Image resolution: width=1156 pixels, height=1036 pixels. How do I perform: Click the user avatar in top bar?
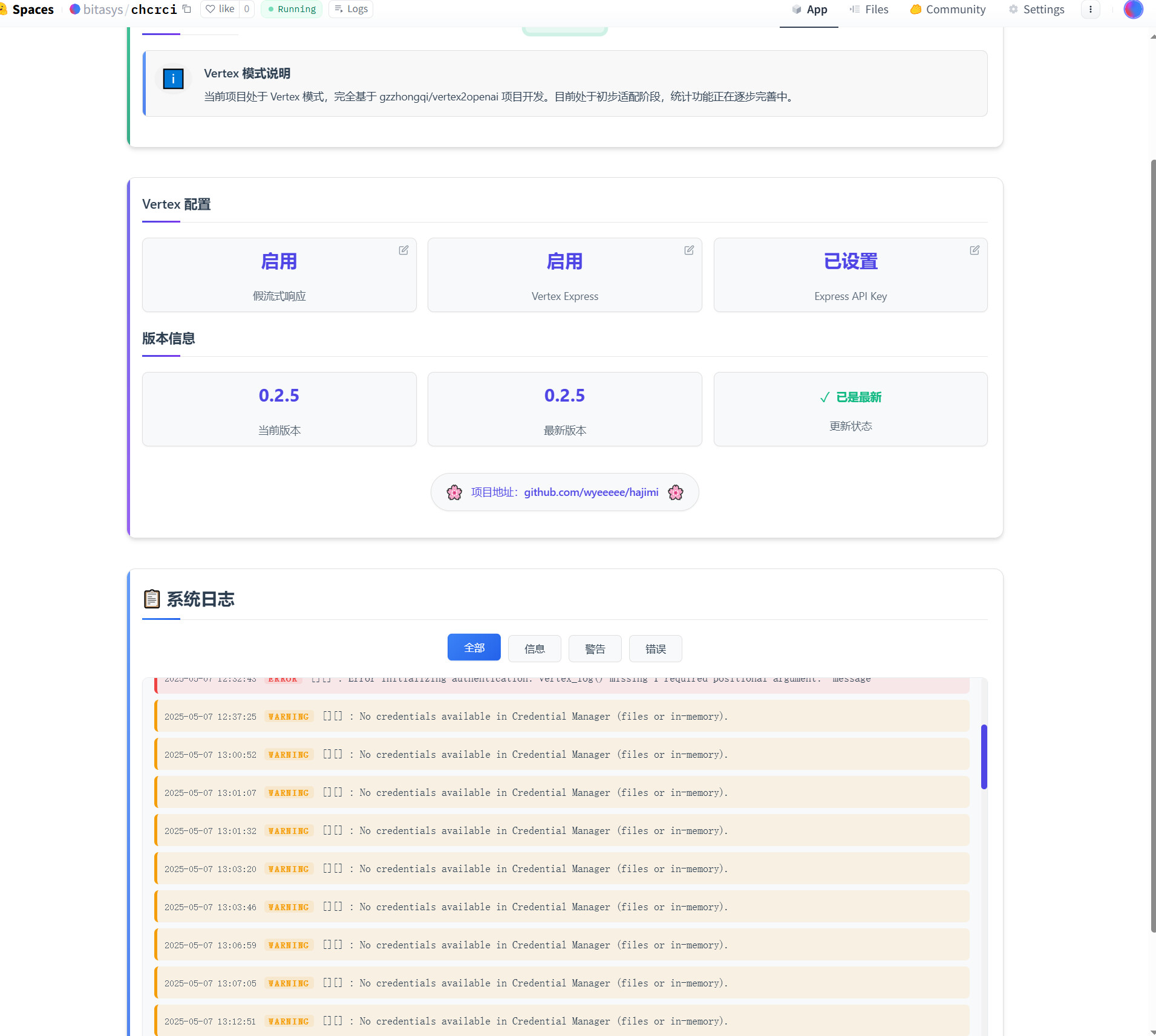click(1133, 10)
